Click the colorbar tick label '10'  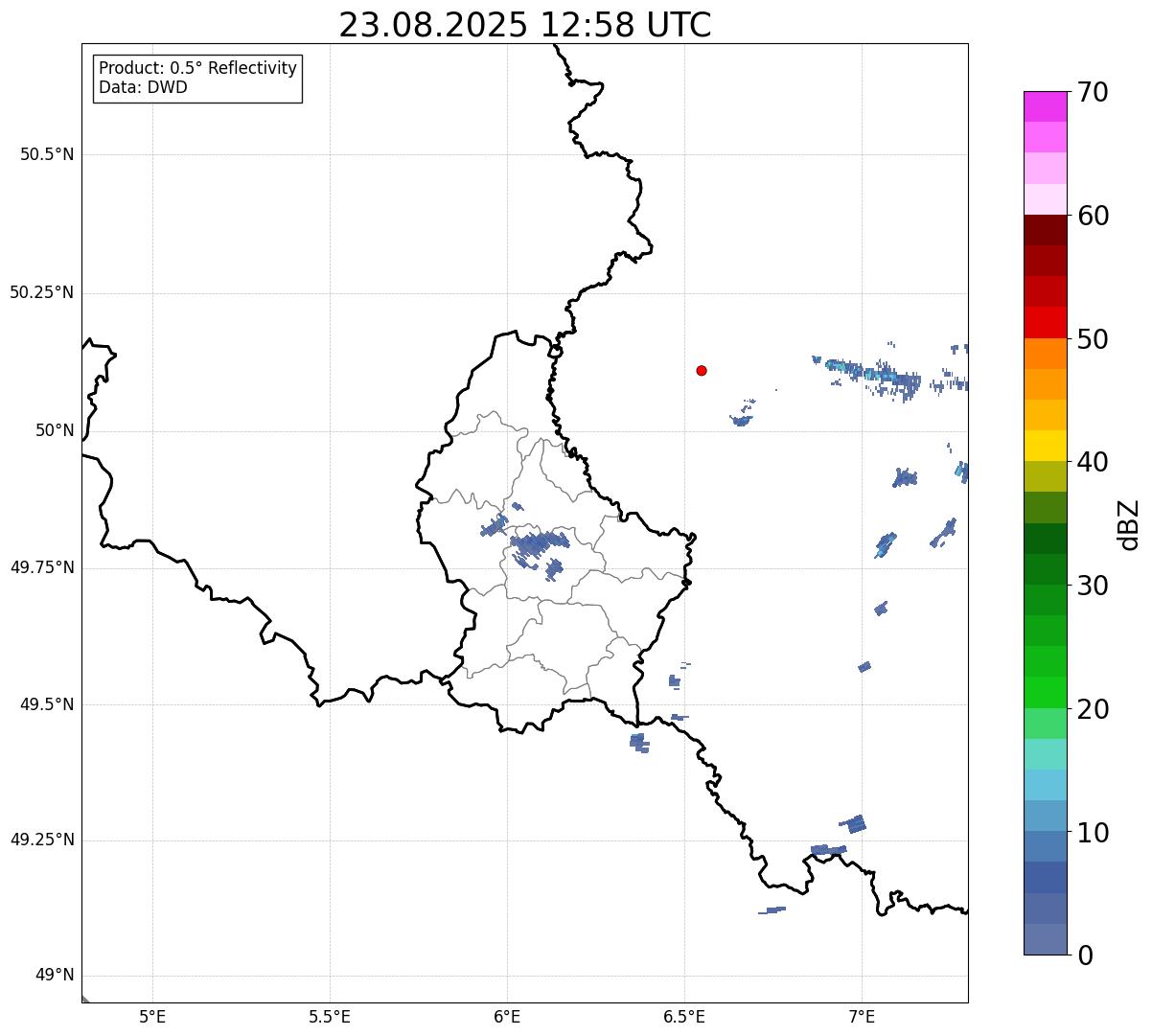pyautogui.click(x=1093, y=833)
